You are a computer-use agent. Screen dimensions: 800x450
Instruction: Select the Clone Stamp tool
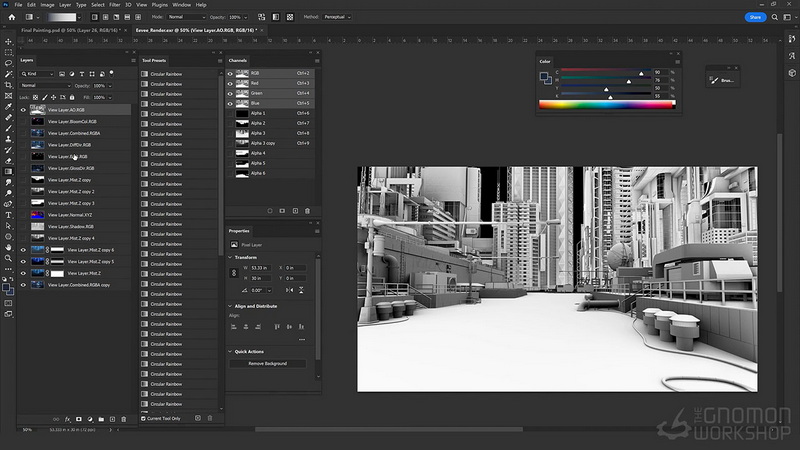8,139
